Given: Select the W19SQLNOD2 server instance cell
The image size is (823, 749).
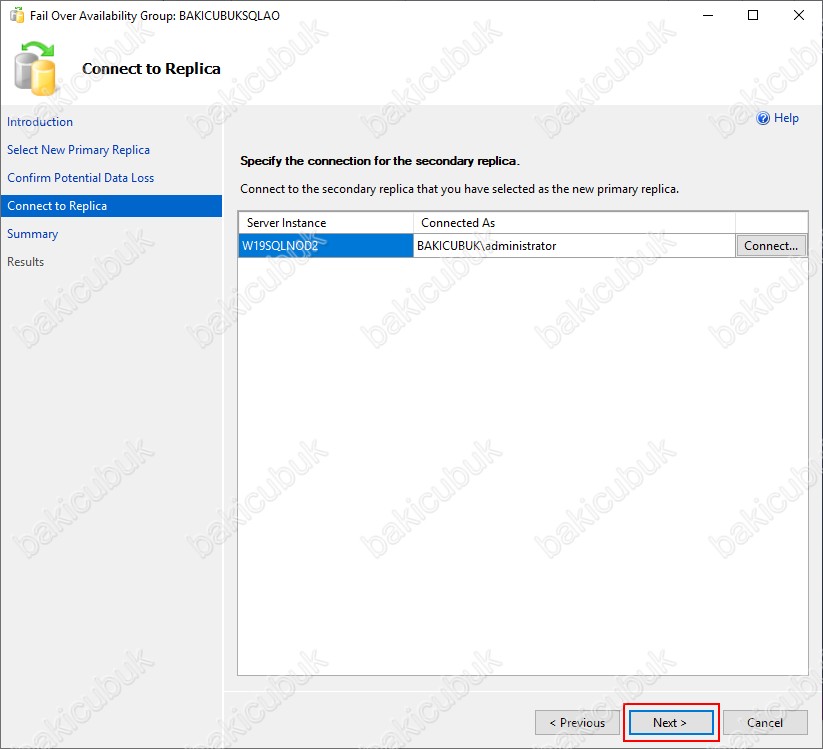Looking at the screenshot, I should click(326, 246).
